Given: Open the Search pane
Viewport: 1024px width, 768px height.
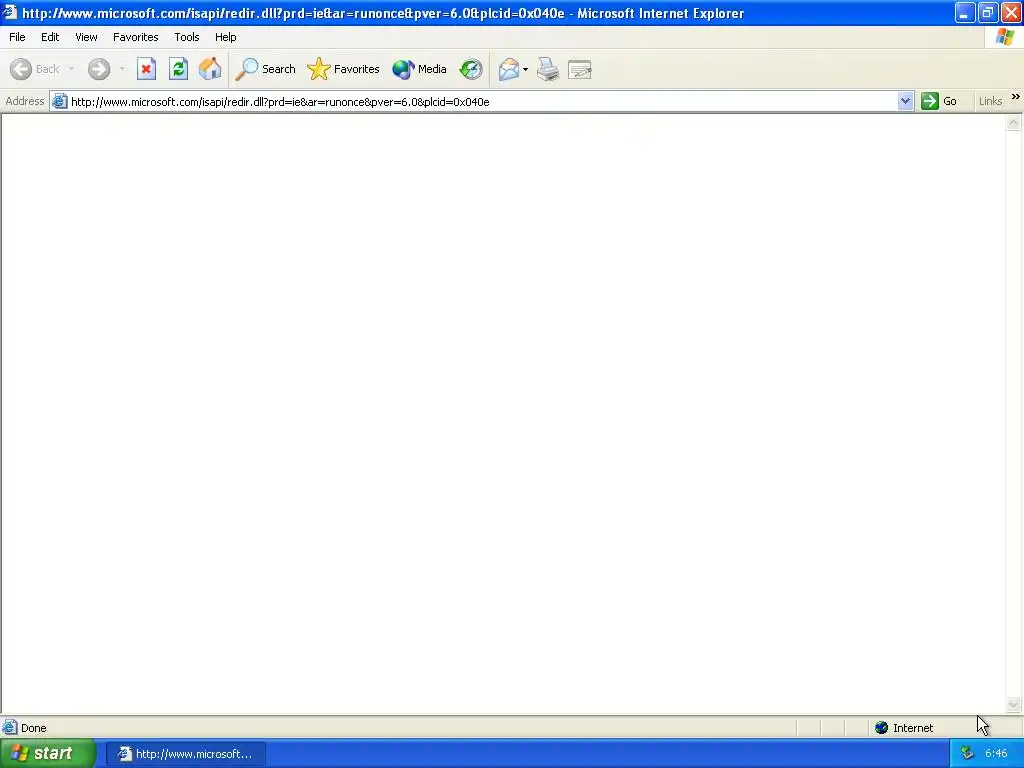Looking at the screenshot, I should (x=265, y=69).
